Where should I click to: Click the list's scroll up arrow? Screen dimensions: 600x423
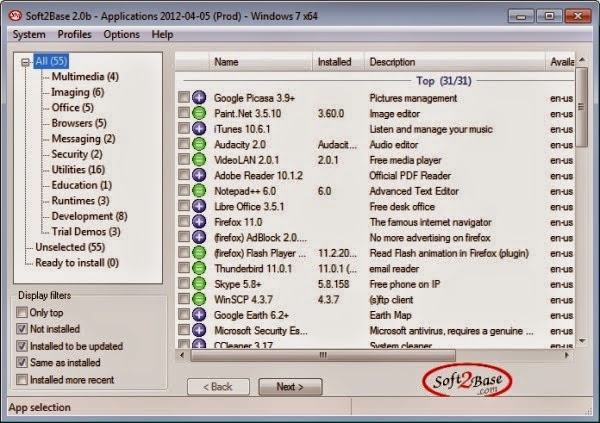[x=582, y=59]
